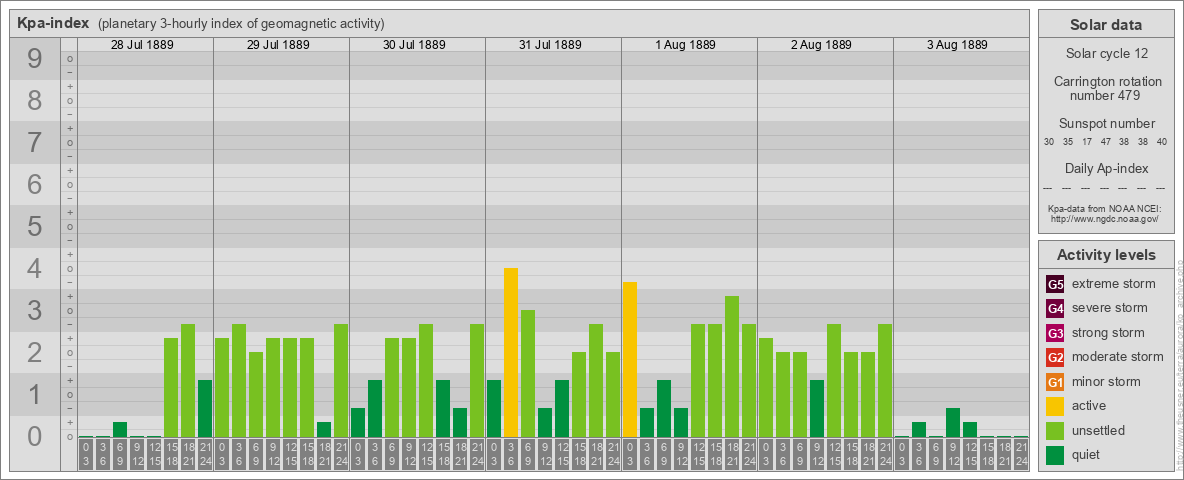This screenshot has width=1184, height=480.
Task: Click the 30 Jul 1889 date header
Action: pos(414,45)
